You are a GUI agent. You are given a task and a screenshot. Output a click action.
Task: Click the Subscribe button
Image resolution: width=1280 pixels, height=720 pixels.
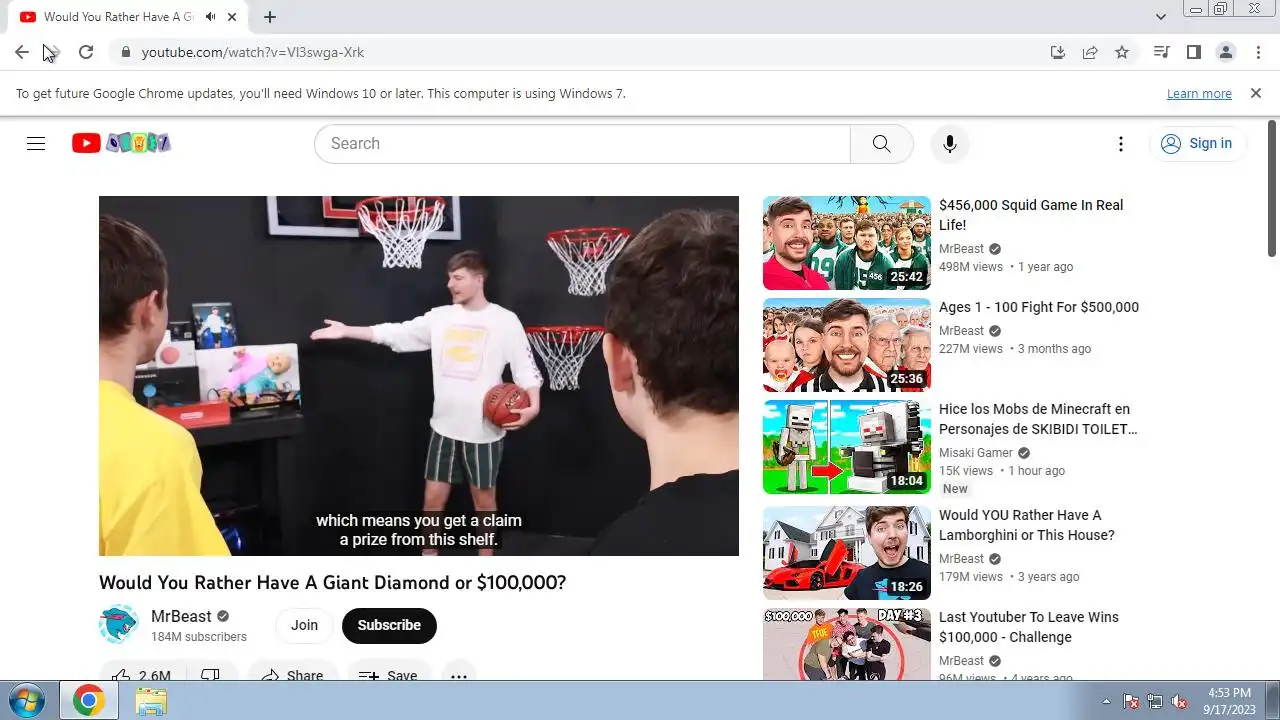tap(389, 625)
